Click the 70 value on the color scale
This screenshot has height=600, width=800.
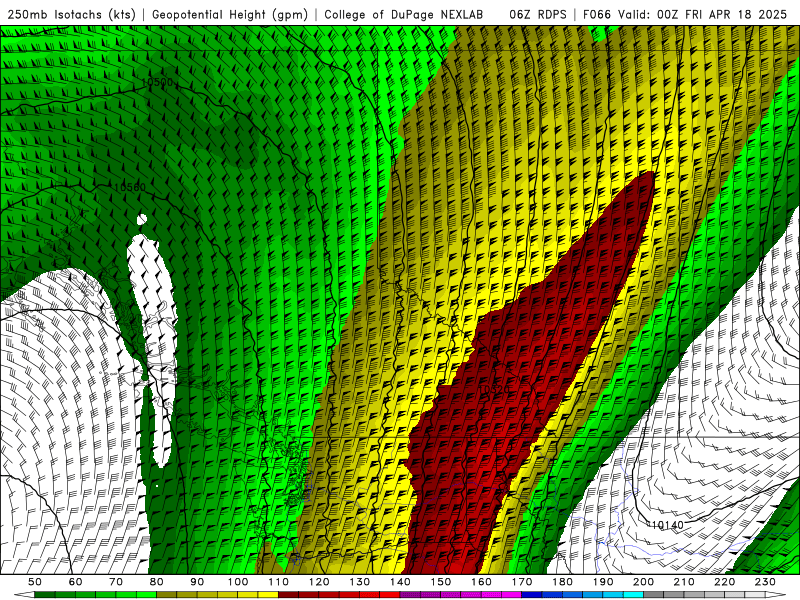(x=116, y=582)
